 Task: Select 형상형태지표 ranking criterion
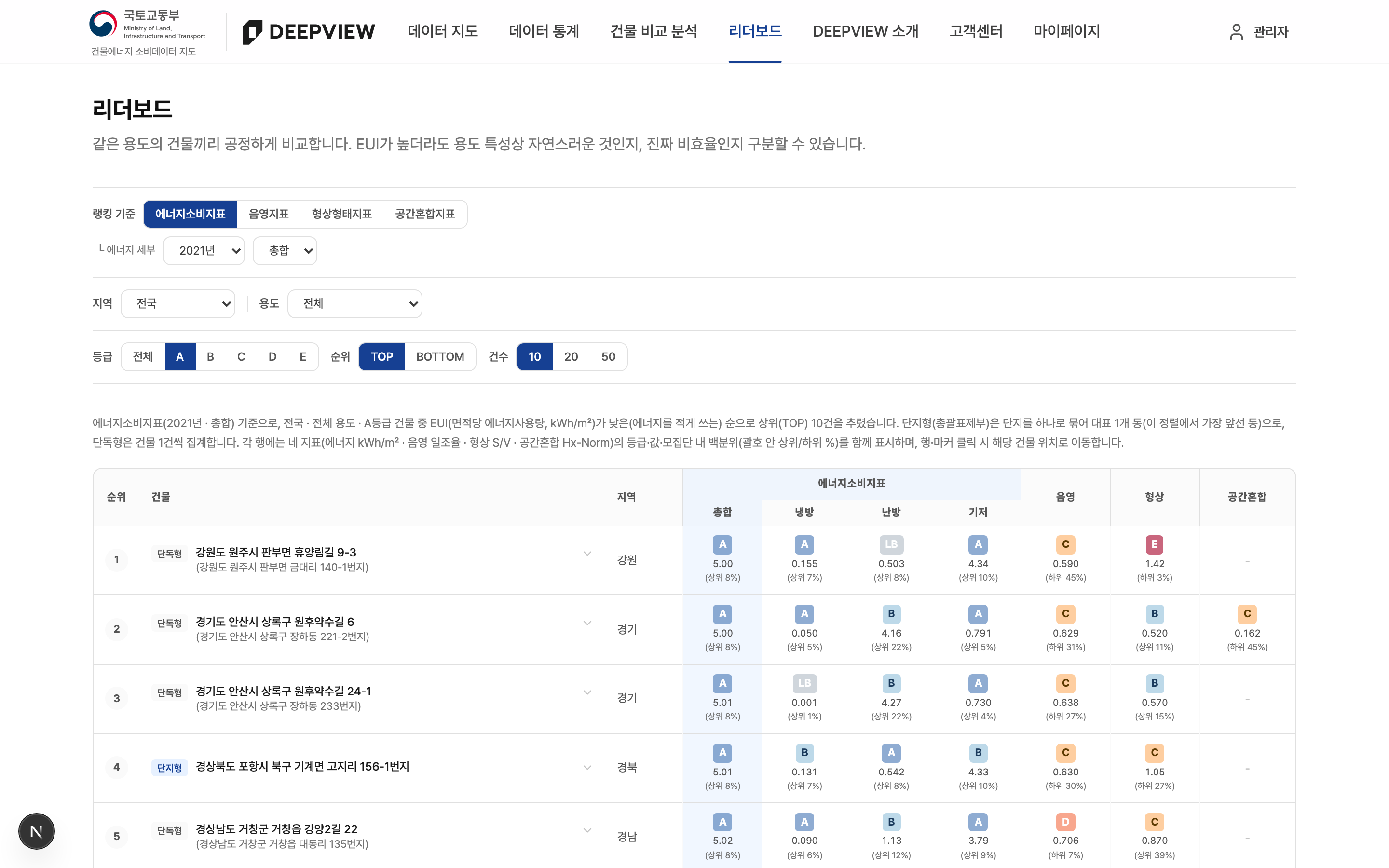coord(341,214)
